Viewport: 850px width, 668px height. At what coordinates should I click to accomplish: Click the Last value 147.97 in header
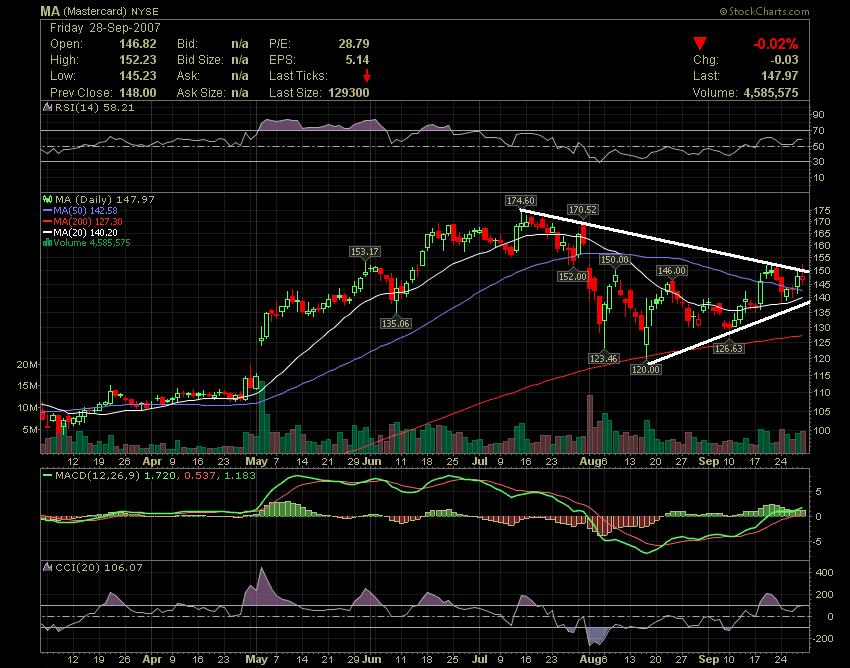tap(780, 76)
